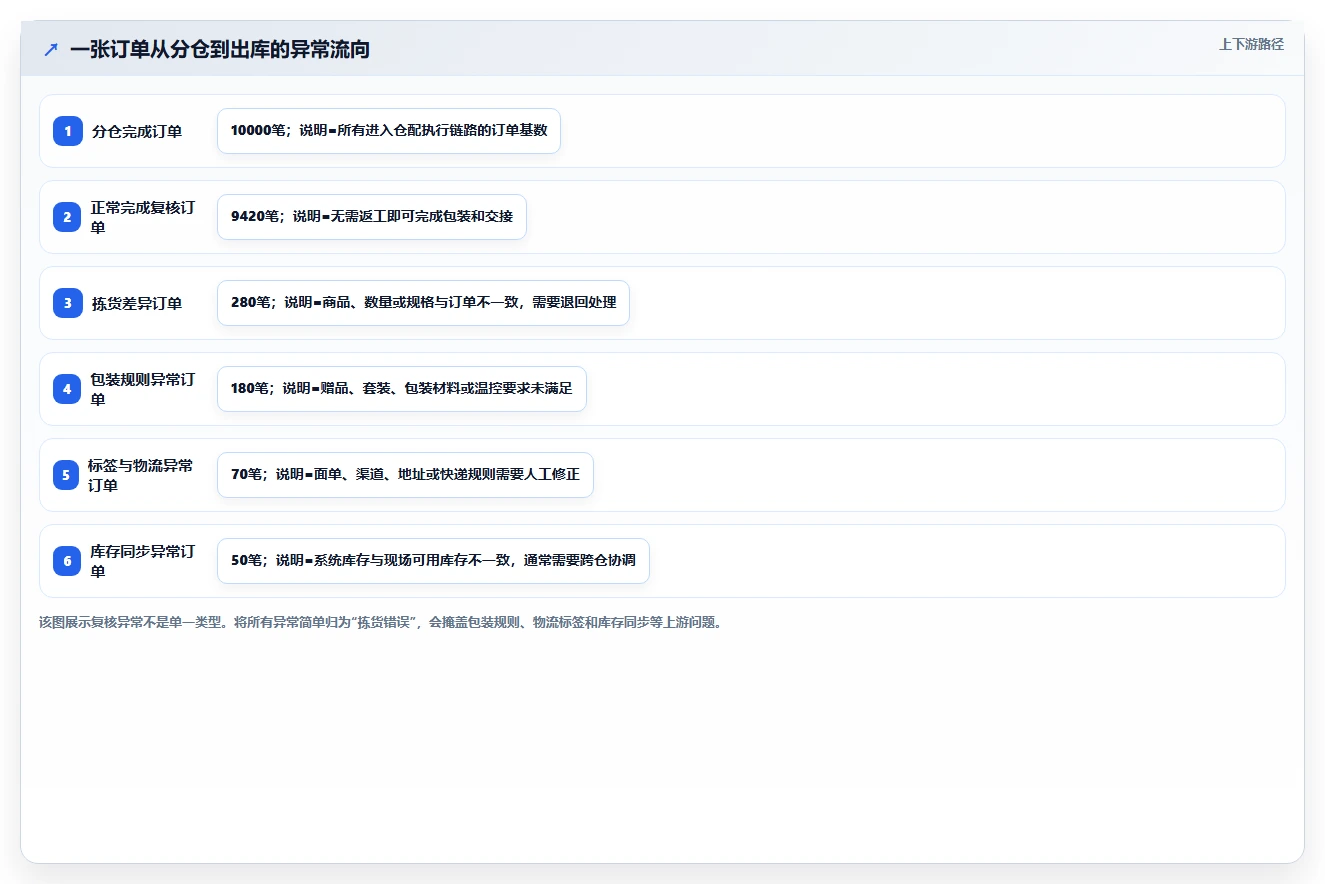Open the 180笔 packaging rule description box
1325x884 pixels.
[x=402, y=389]
